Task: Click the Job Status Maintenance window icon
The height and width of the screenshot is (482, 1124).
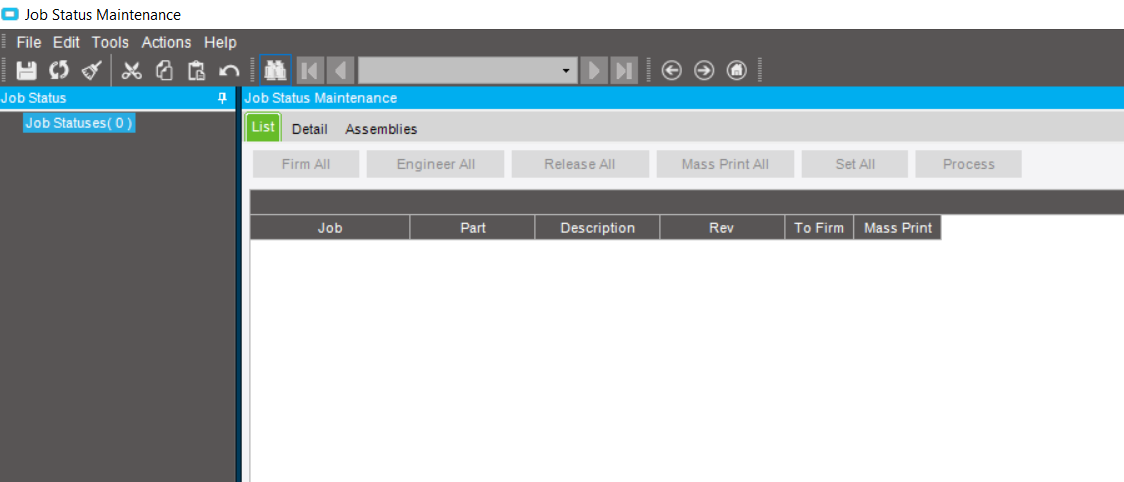Action: pos(11,14)
